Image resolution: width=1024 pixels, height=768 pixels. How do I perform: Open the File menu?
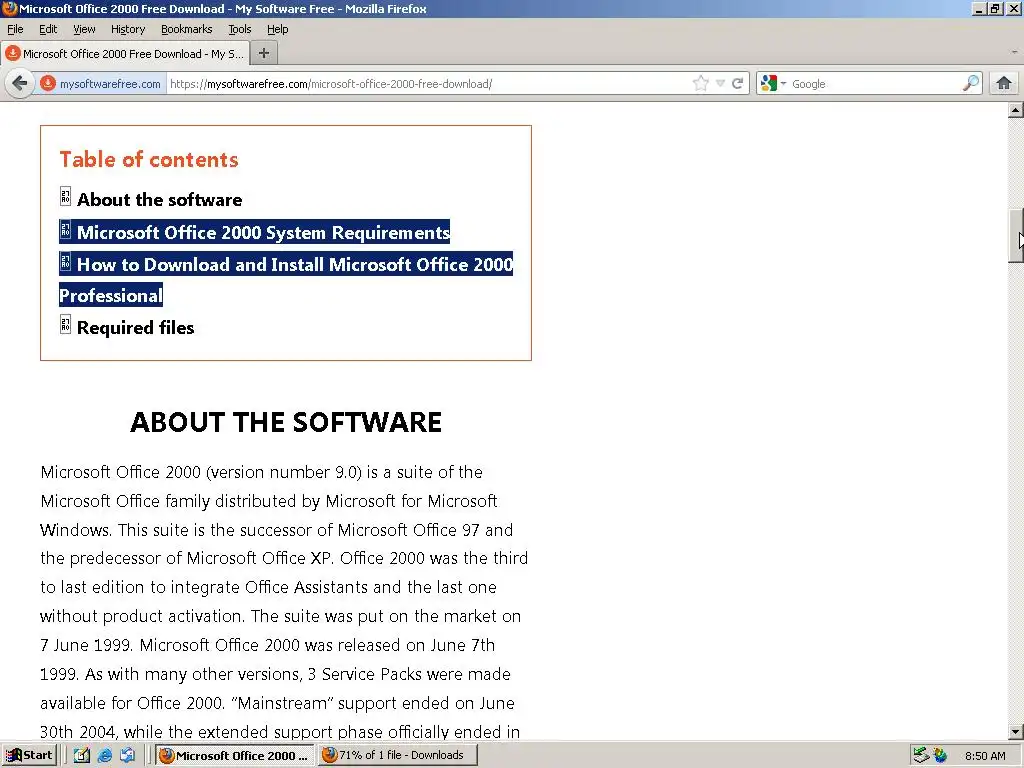click(14, 29)
